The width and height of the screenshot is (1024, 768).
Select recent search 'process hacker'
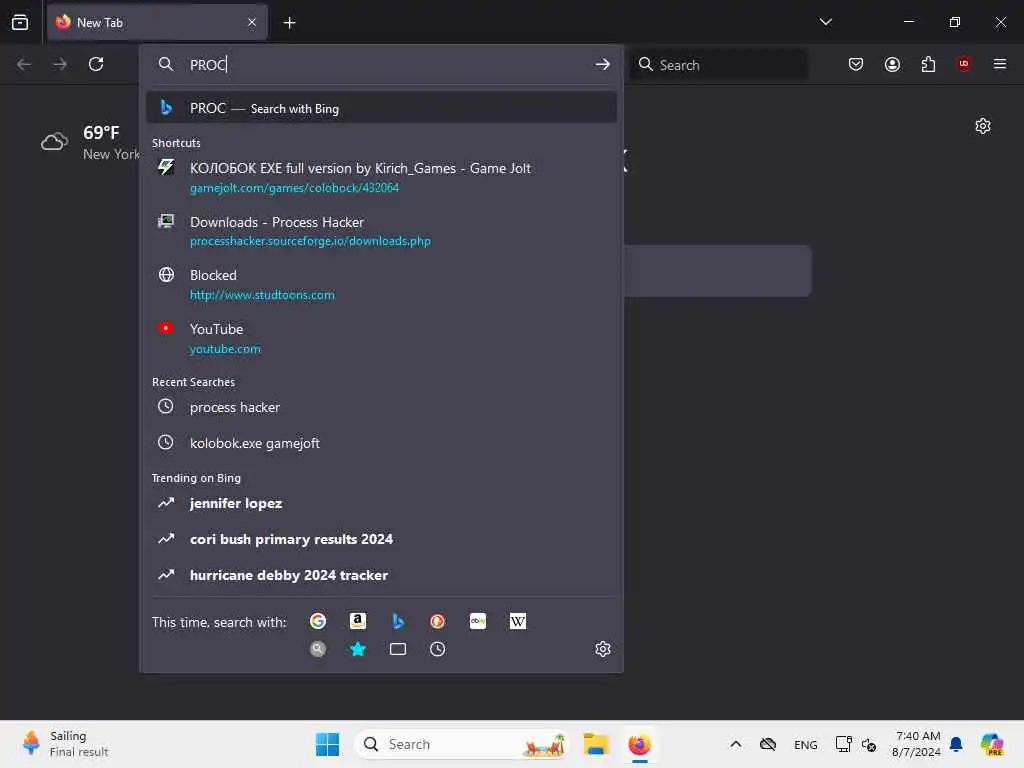tap(381, 407)
